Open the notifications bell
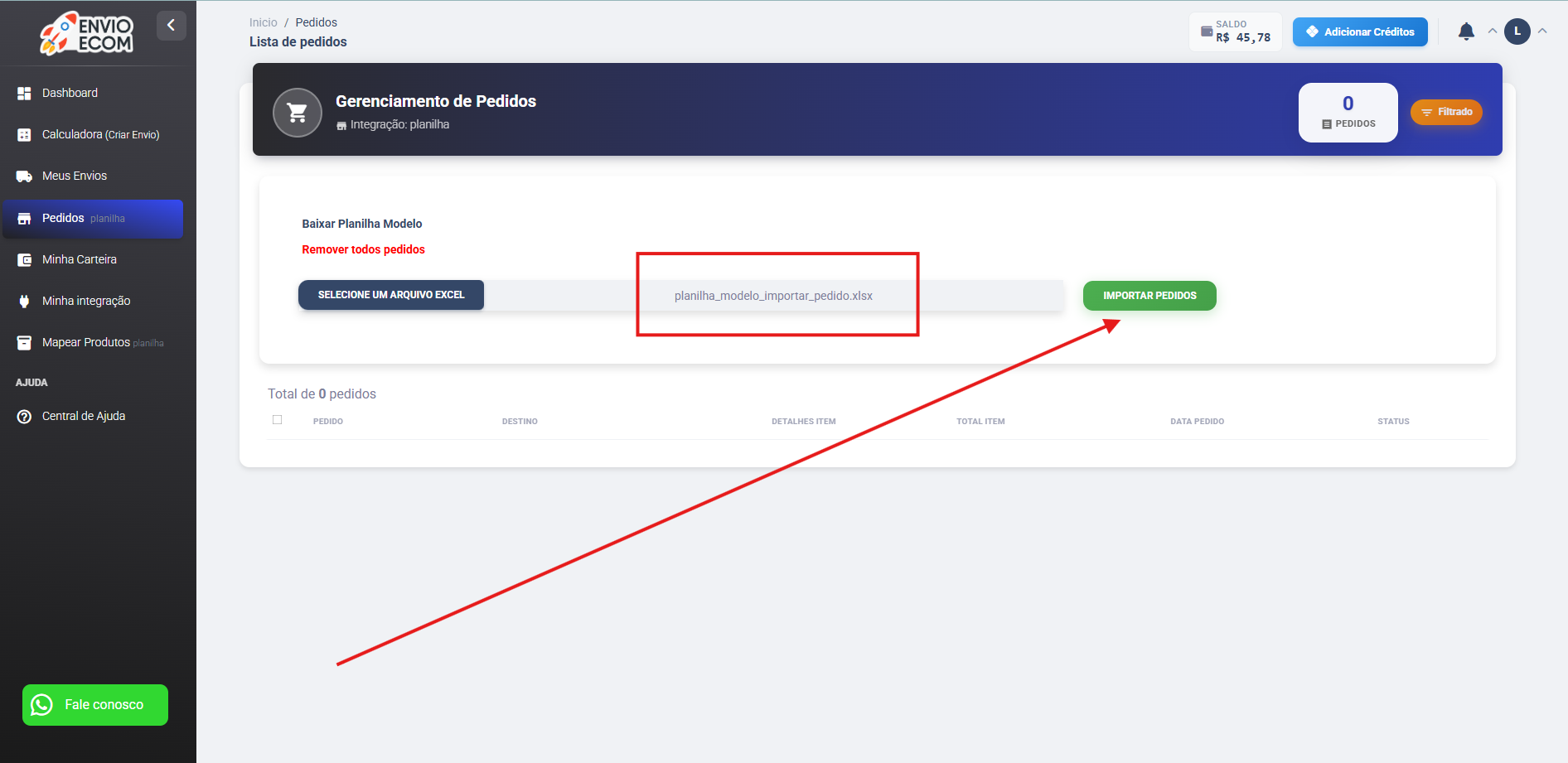 (1466, 31)
